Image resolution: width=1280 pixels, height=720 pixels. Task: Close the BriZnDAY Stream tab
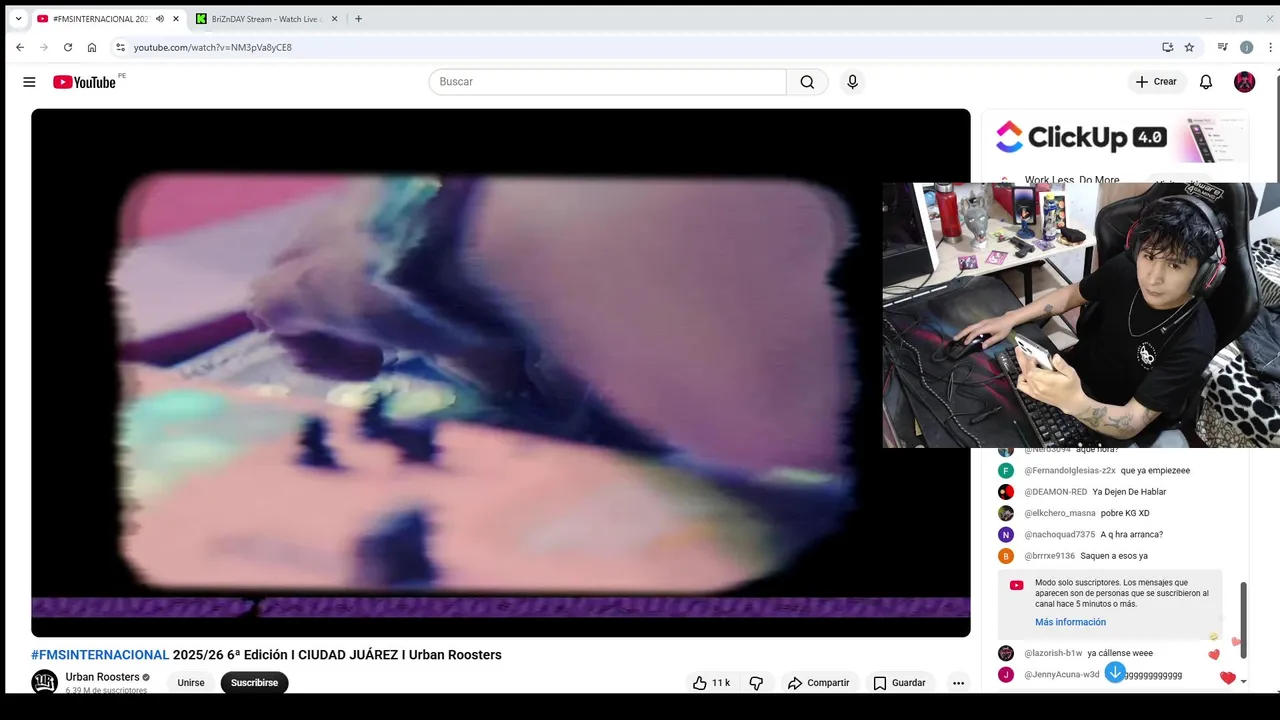335,19
